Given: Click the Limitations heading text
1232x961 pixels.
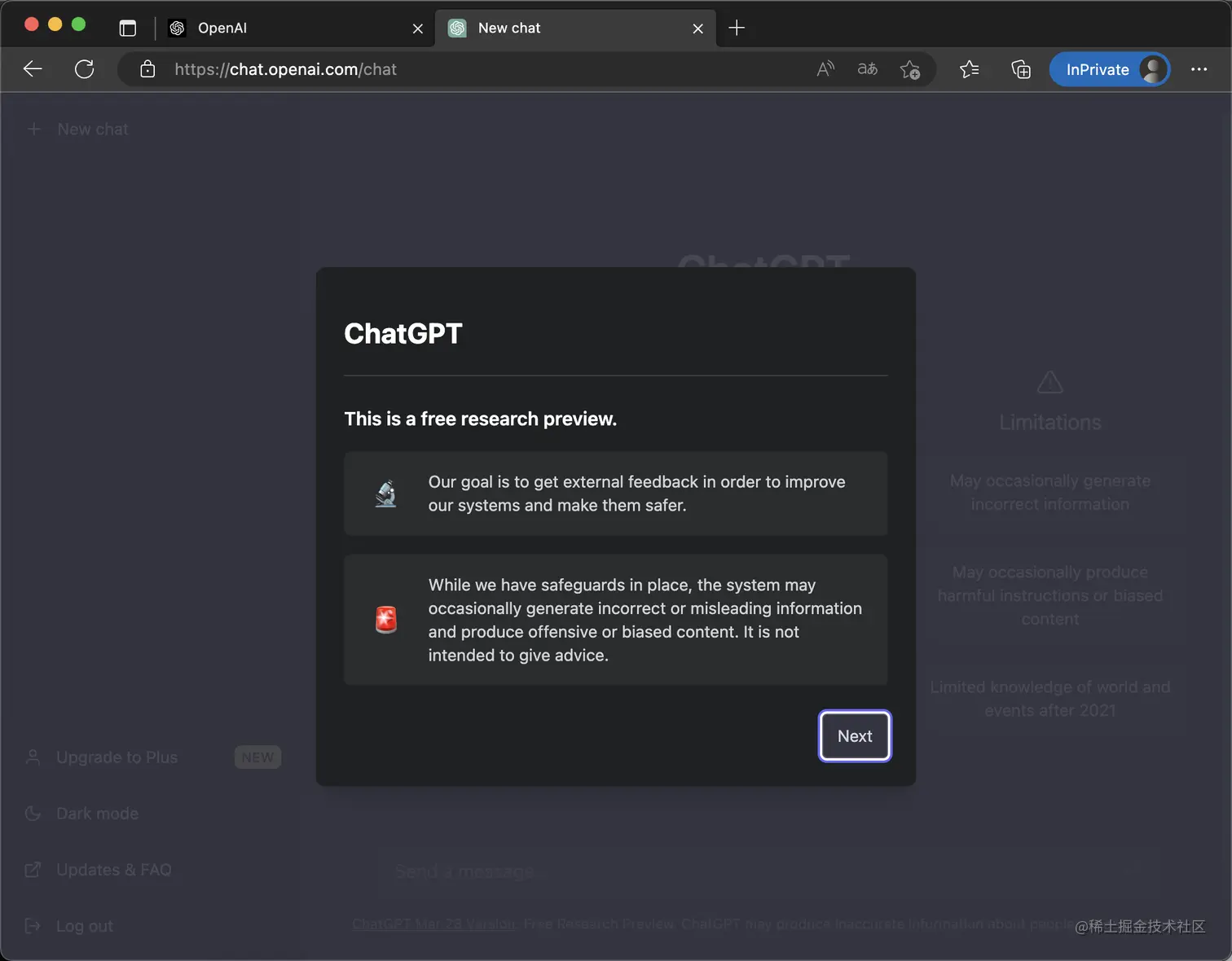Looking at the screenshot, I should (x=1050, y=423).
